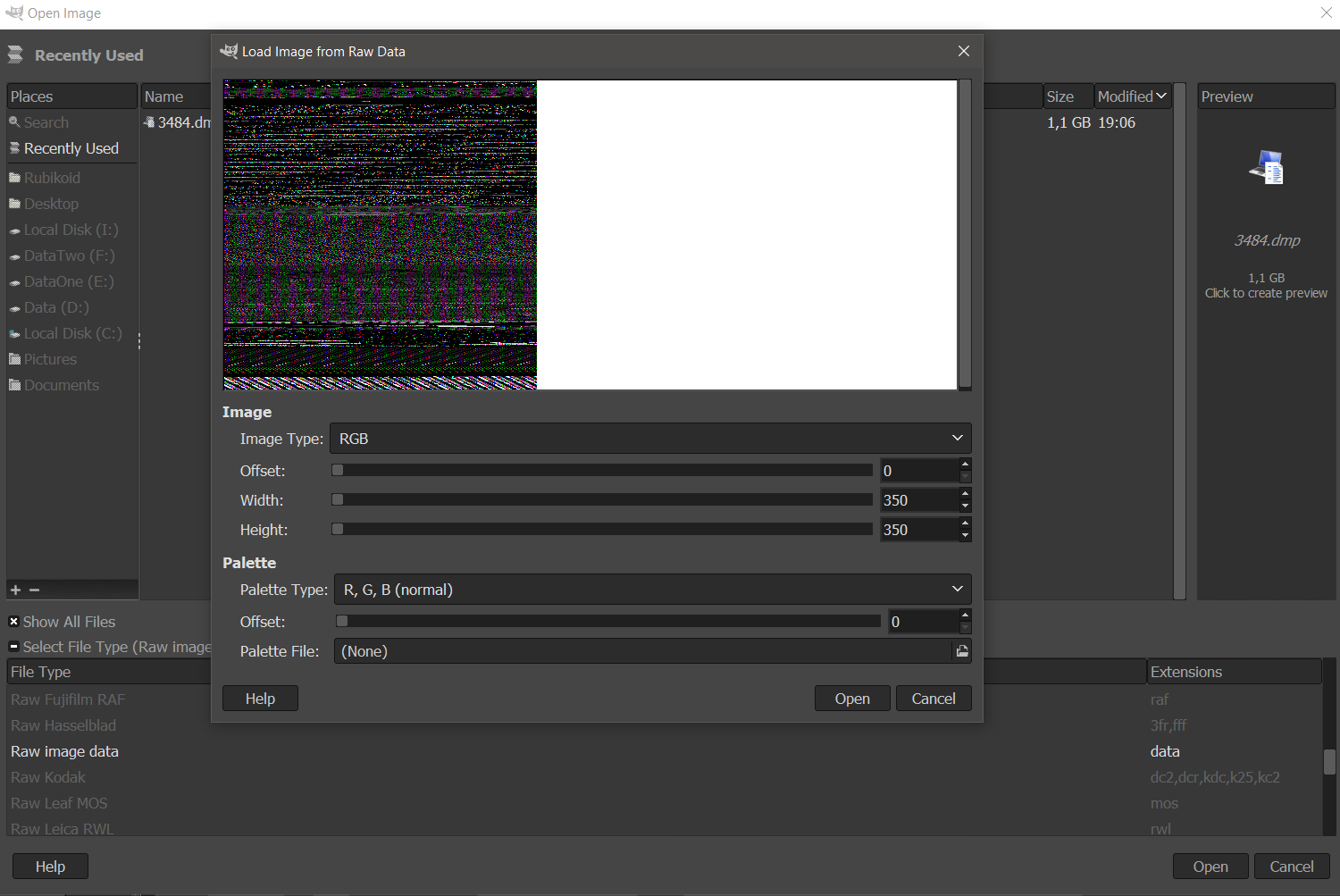The height and width of the screenshot is (896, 1340).
Task: Increase the image Offset with up arrow
Action: [x=965, y=465]
